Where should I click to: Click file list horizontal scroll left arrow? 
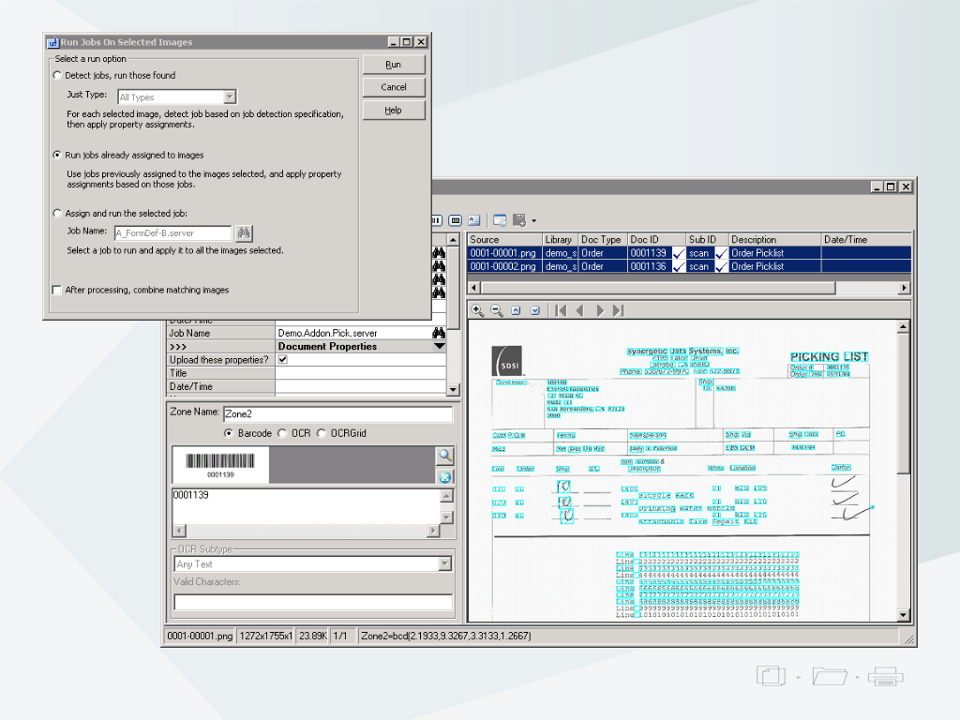(474, 287)
